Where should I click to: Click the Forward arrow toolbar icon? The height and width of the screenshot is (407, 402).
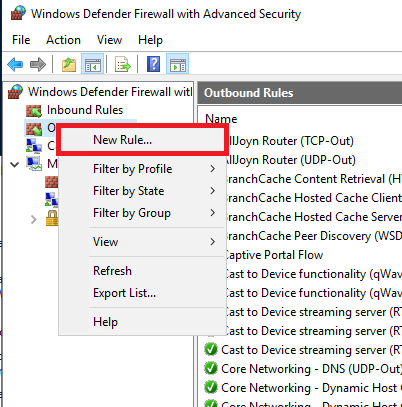(x=38, y=64)
